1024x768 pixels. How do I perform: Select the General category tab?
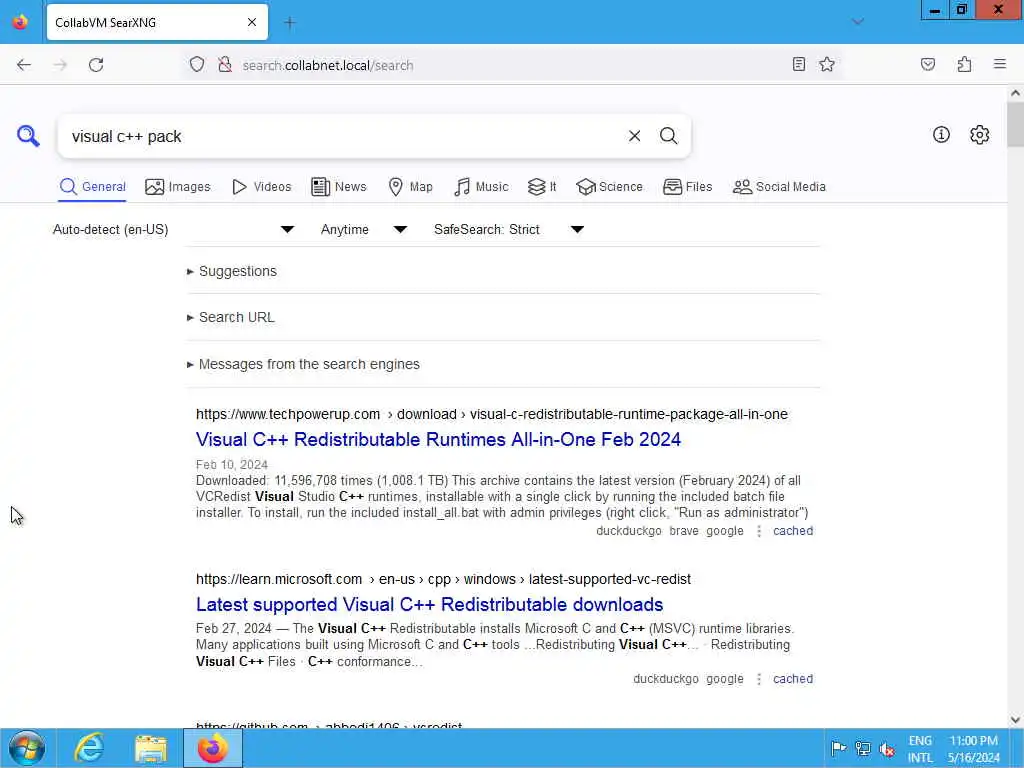tap(92, 187)
